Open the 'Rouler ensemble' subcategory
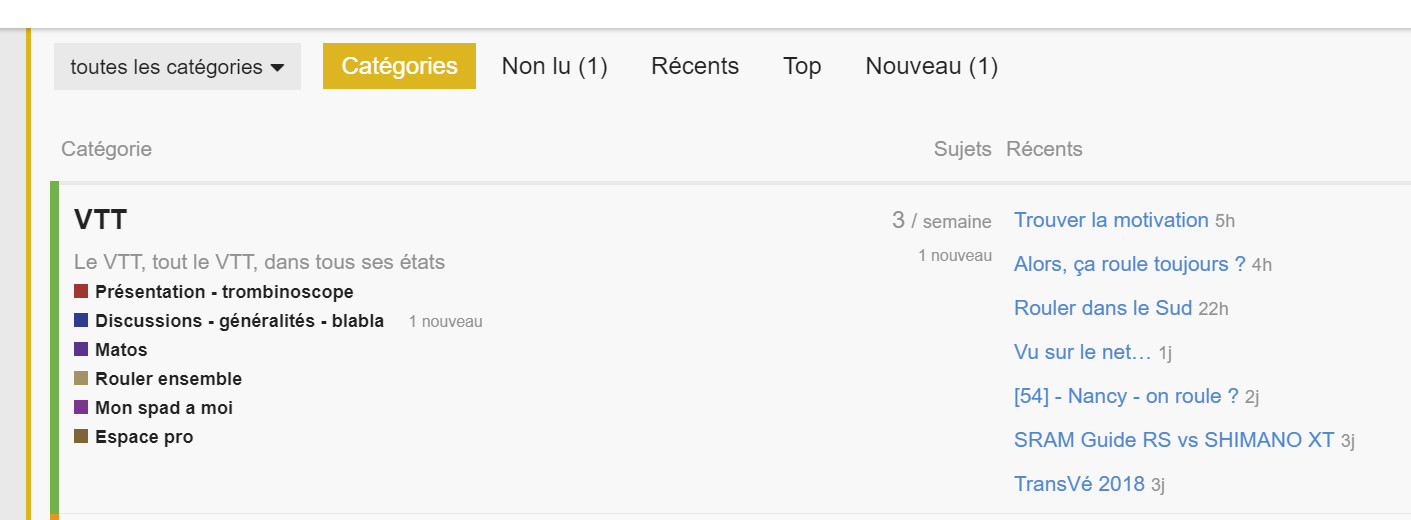1411x520 pixels. (x=168, y=379)
